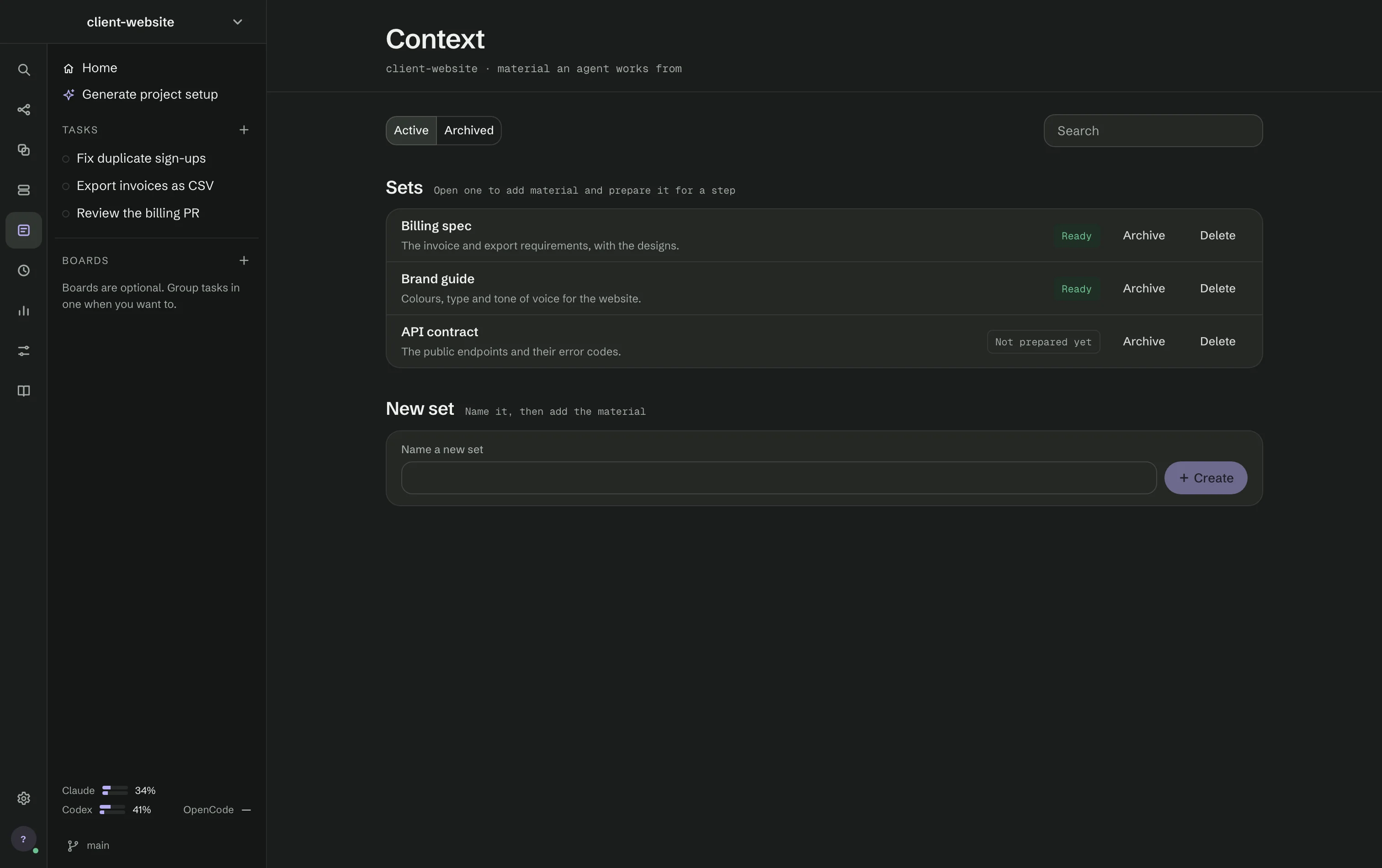This screenshot has width=1382, height=868.
Task: Open the stacked rows icon in the rail
Action: (23, 190)
